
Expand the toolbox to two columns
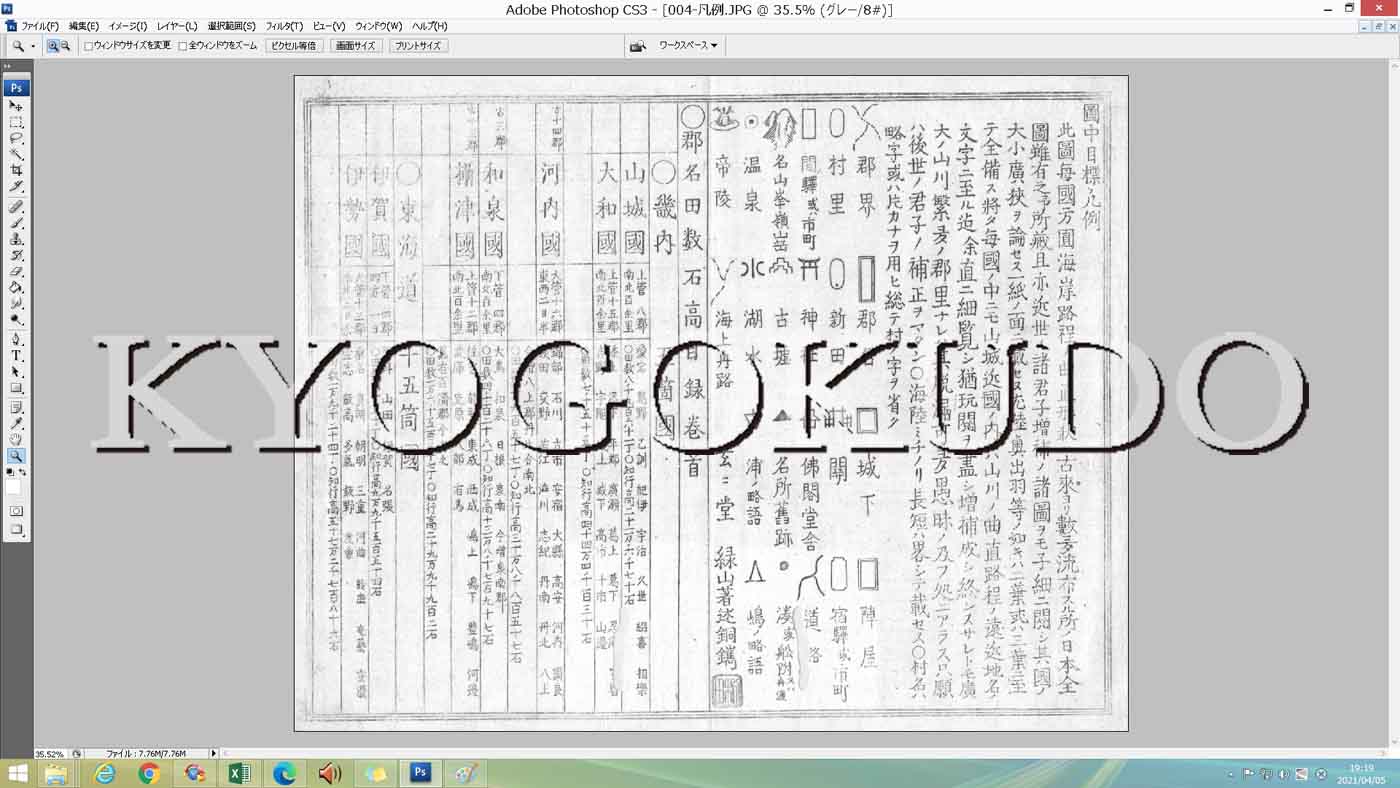pyautogui.click(x=8, y=67)
